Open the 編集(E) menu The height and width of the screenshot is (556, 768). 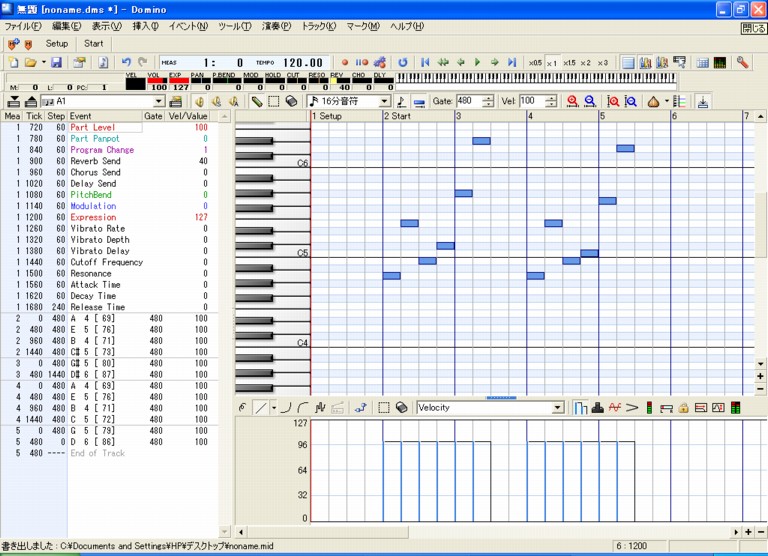click(x=67, y=26)
